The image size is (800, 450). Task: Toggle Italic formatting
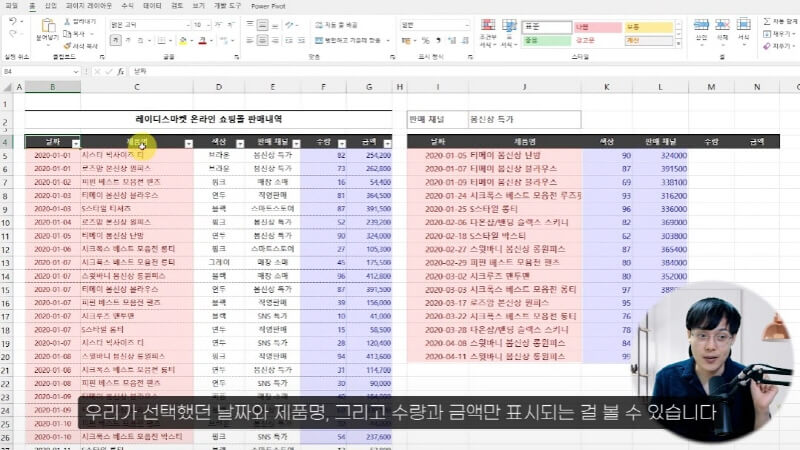coord(128,40)
